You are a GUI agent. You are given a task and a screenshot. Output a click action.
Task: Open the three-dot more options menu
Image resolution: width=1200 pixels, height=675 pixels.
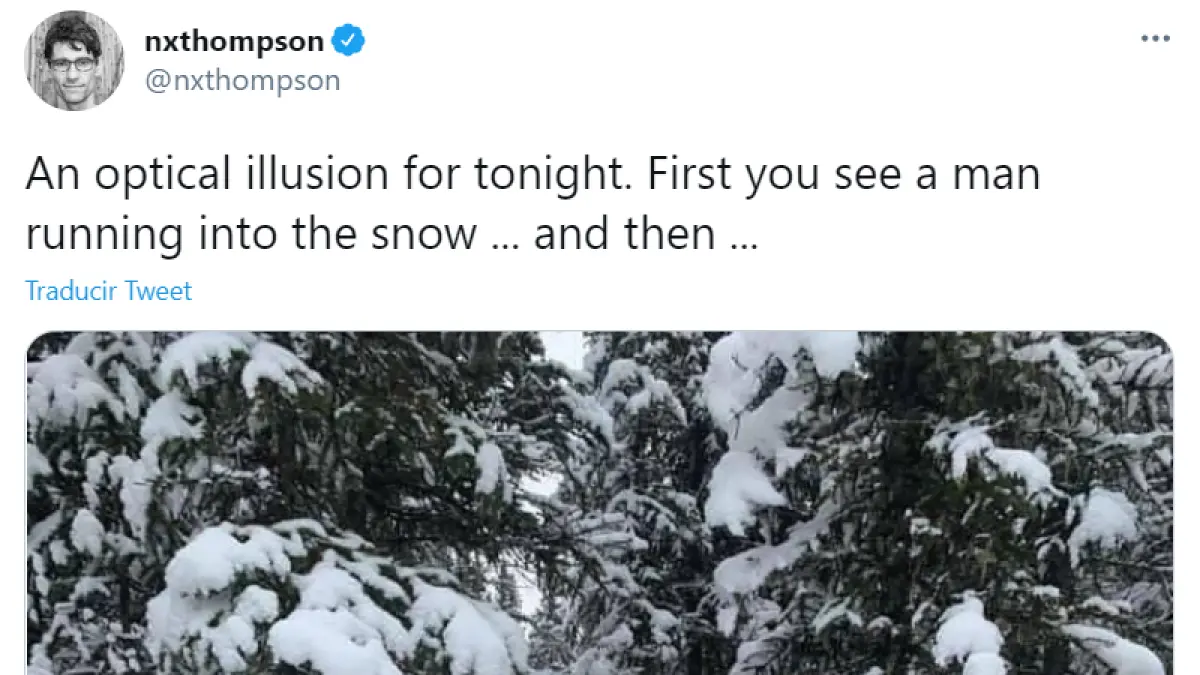[1155, 39]
